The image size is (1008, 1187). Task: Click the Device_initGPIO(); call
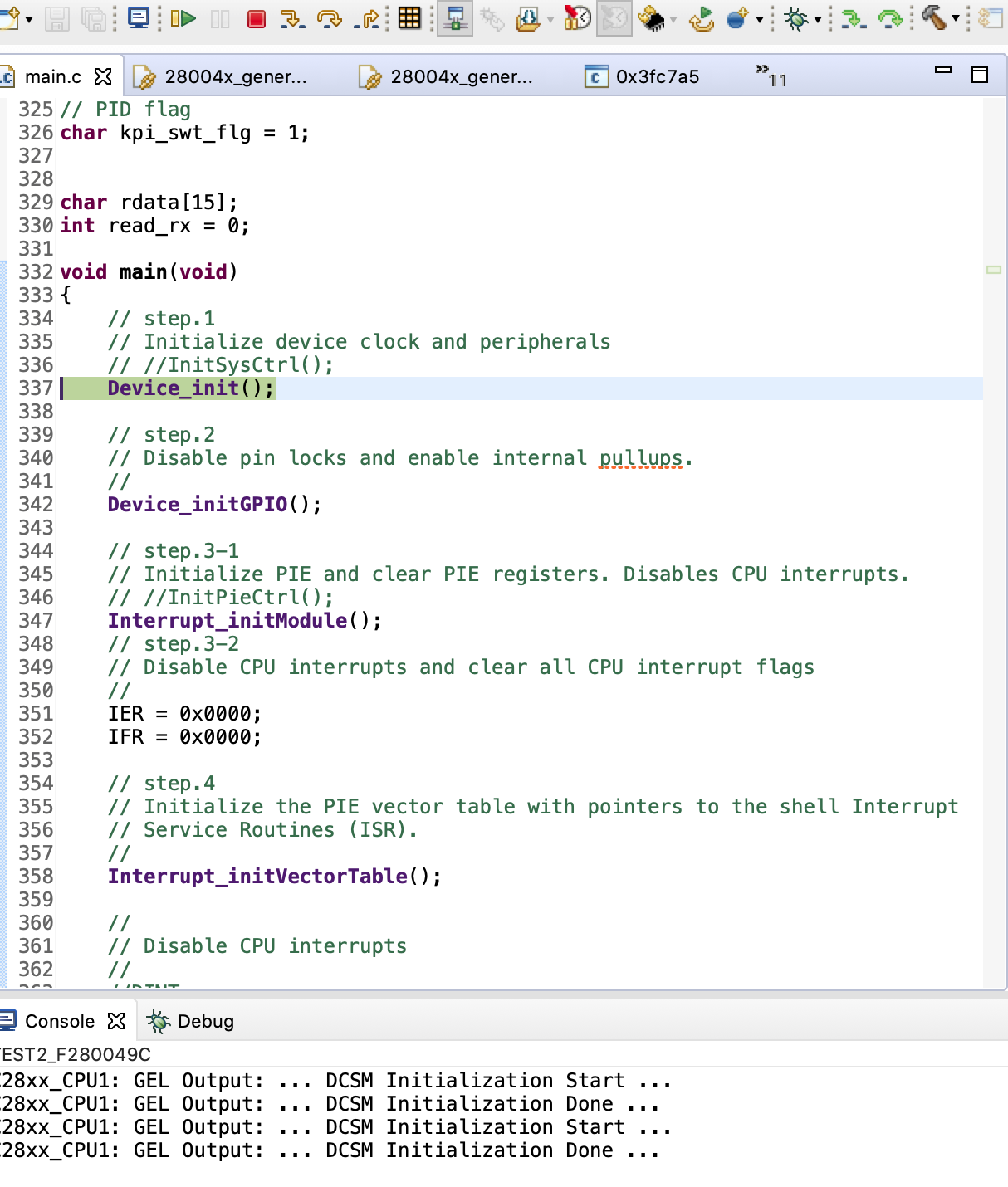coord(214,504)
